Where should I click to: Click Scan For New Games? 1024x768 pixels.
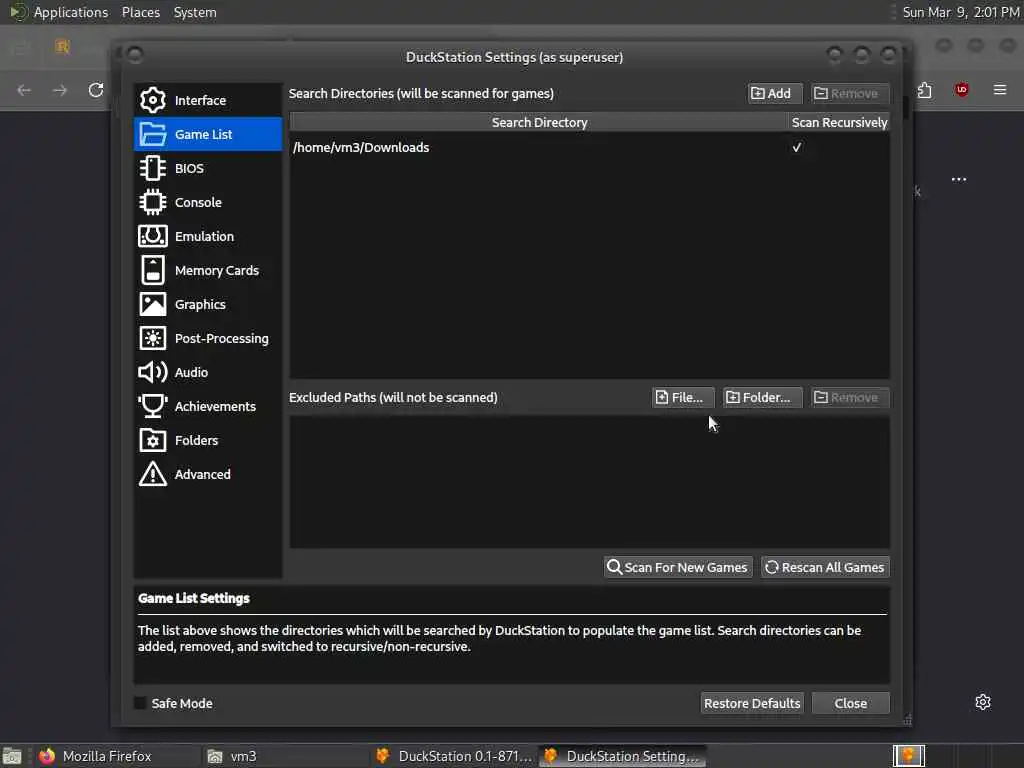click(x=677, y=567)
